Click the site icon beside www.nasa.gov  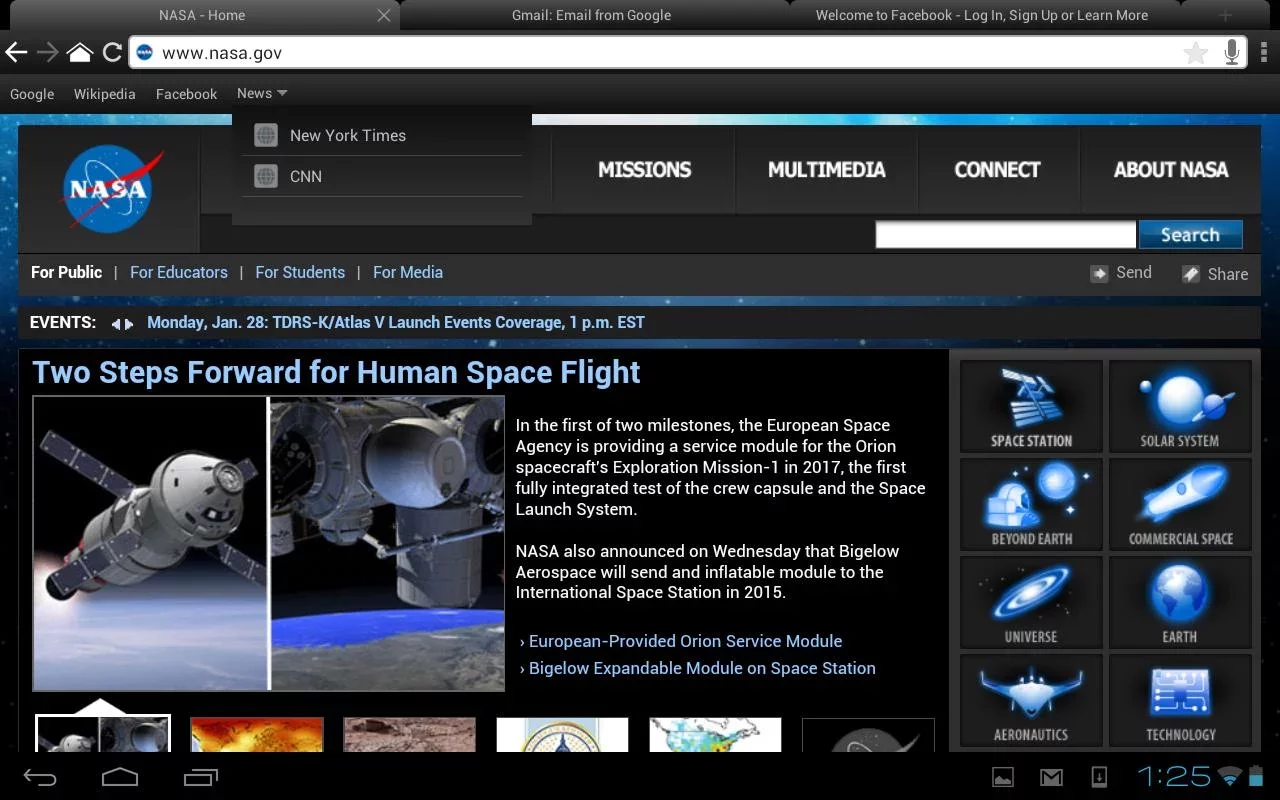pos(145,53)
